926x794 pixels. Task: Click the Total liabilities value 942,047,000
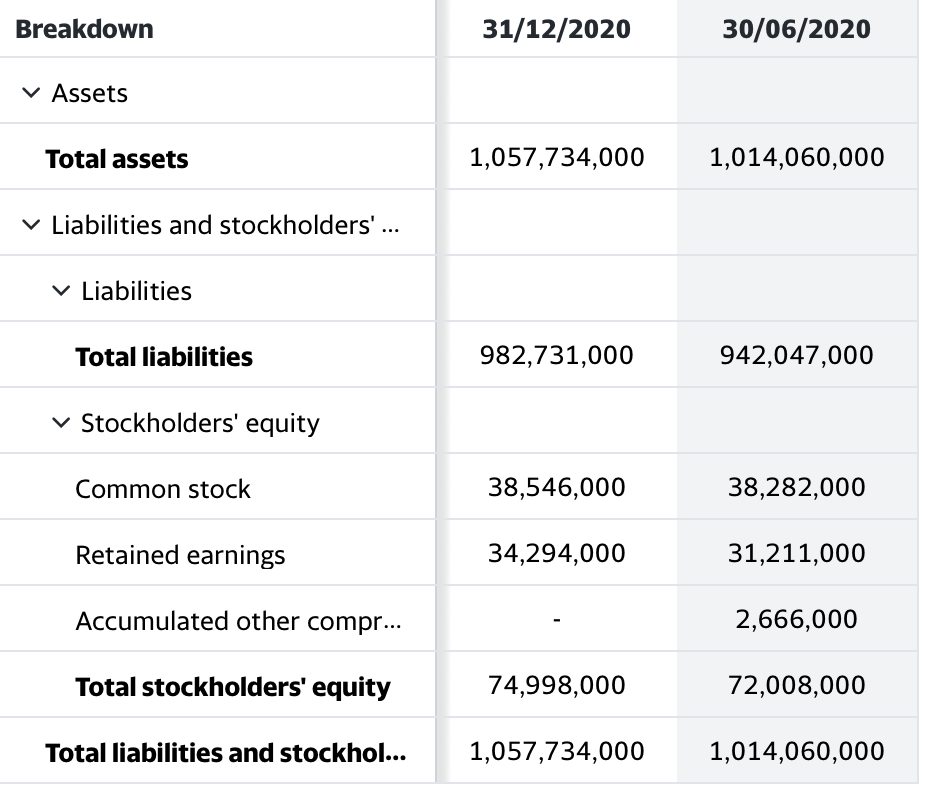coord(796,356)
